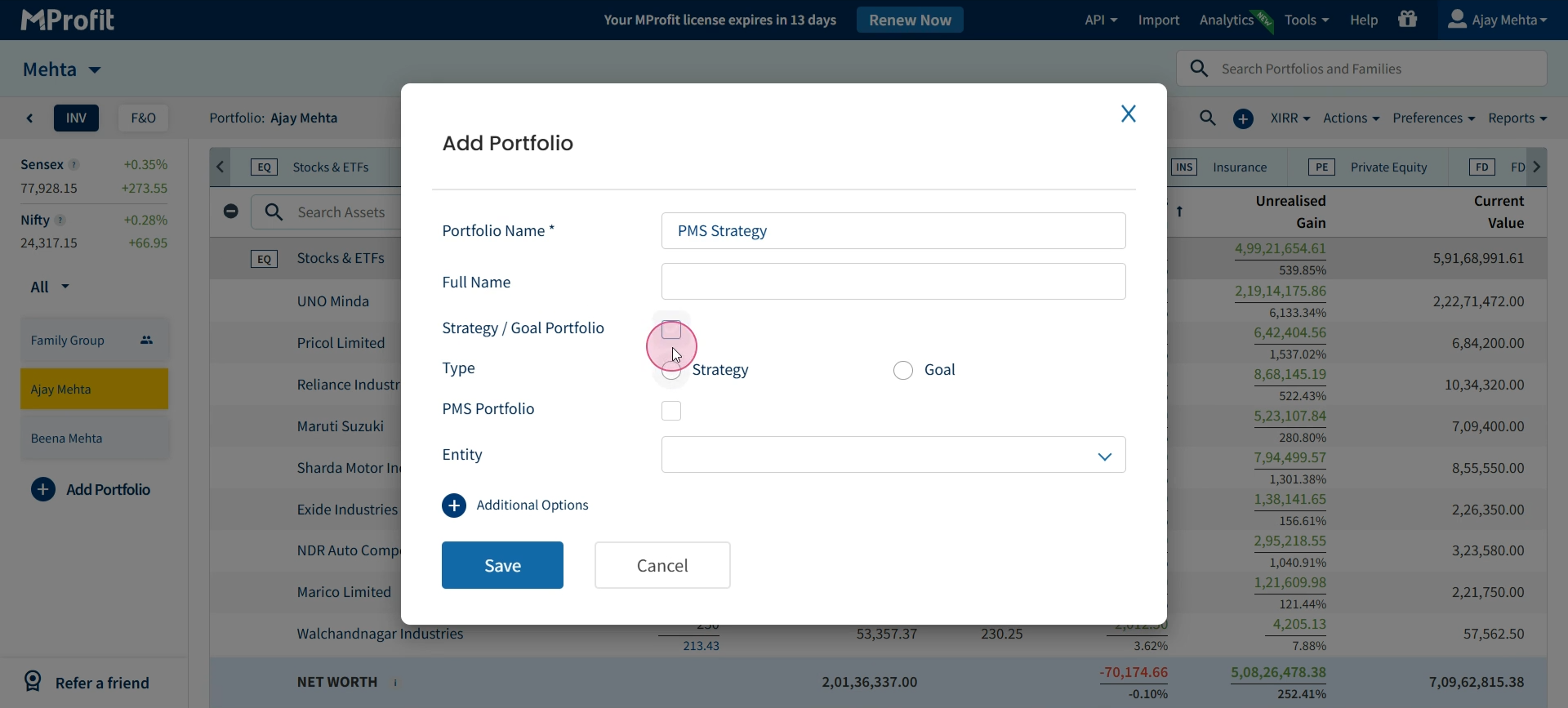
Task: Click the Additional Options plus icon
Action: [x=454, y=505]
